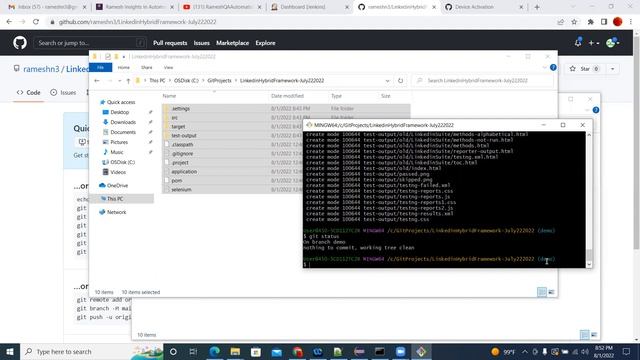Focus the GitHub search or jump to field

coord(90,42)
